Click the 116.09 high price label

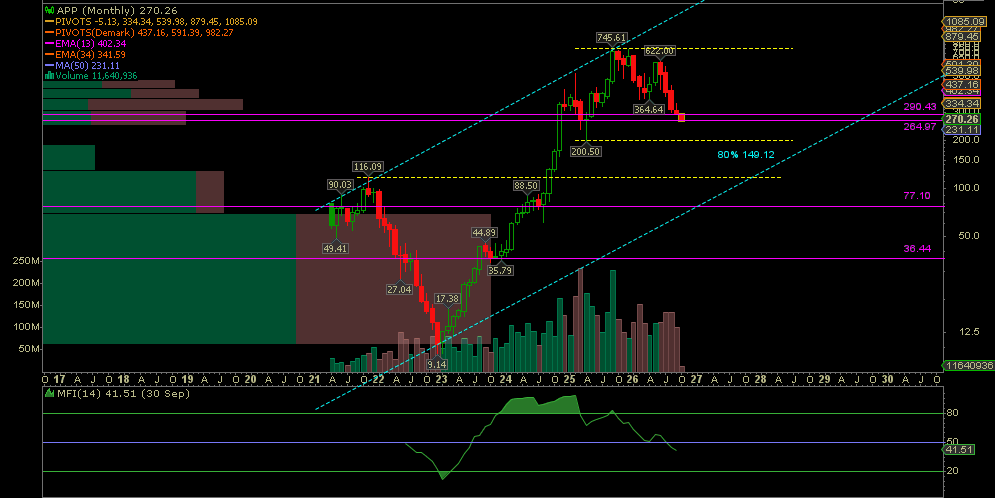[368, 167]
